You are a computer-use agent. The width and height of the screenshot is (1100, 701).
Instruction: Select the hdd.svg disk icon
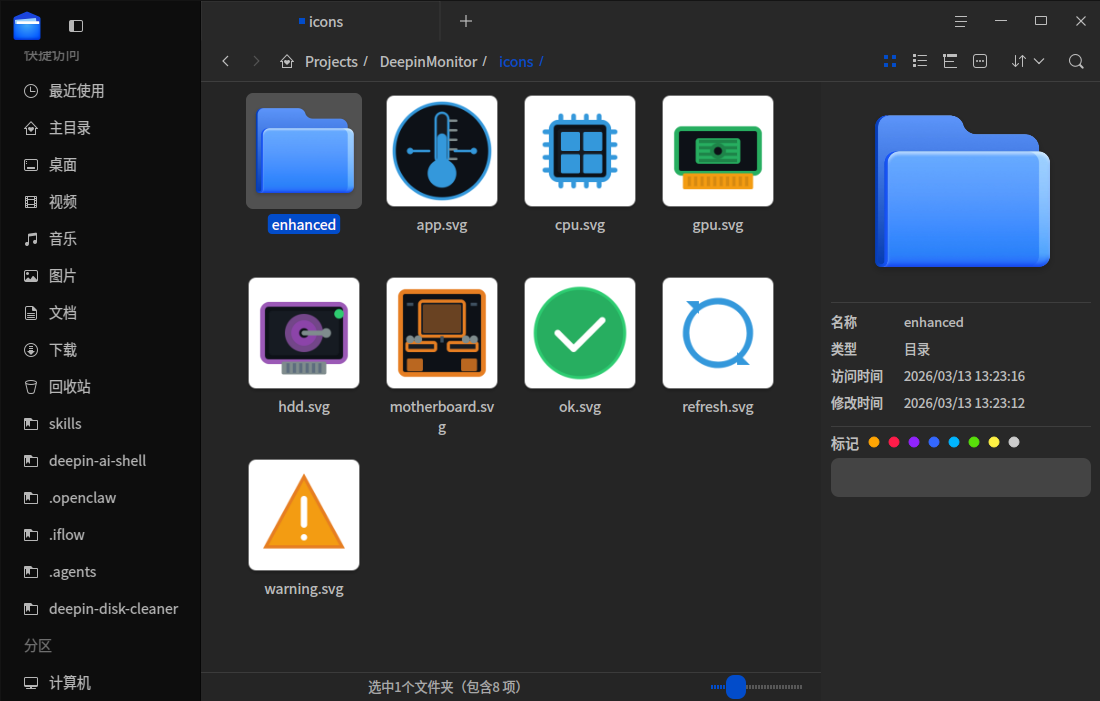[303, 333]
